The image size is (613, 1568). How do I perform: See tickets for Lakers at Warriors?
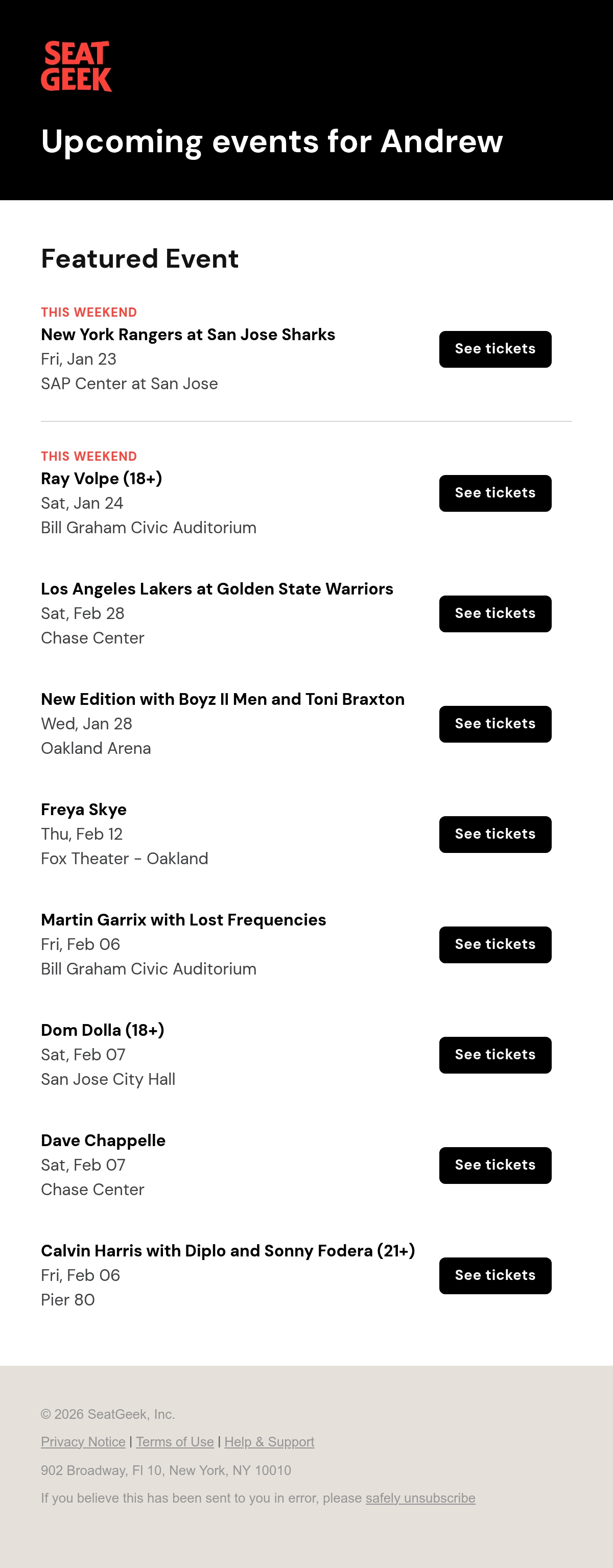click(495, 614)
